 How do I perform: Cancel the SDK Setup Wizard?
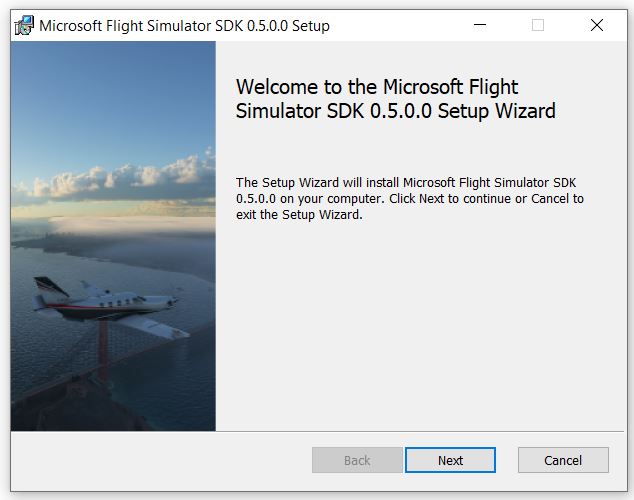[x=563, y=460]
